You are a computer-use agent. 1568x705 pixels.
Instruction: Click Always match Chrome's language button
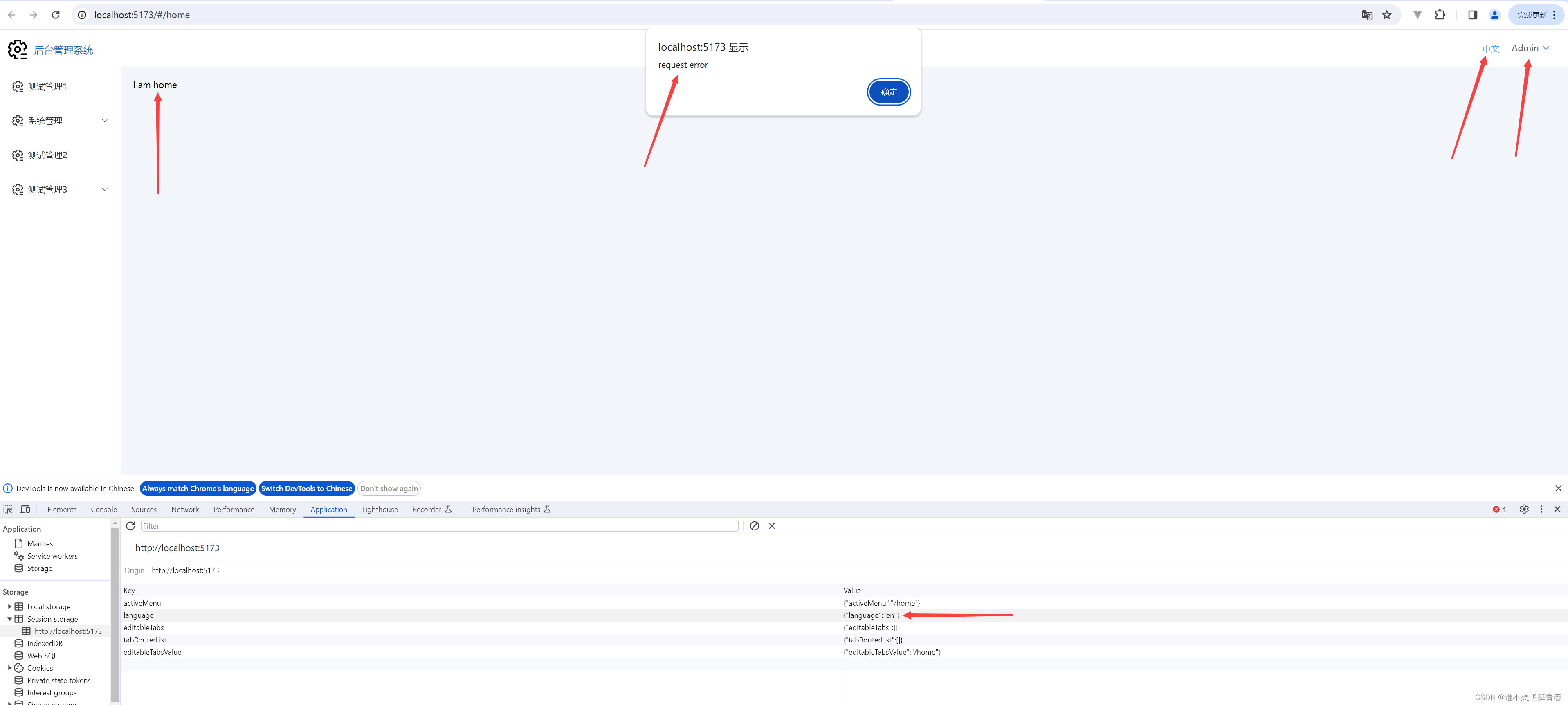tap(198, 488)
